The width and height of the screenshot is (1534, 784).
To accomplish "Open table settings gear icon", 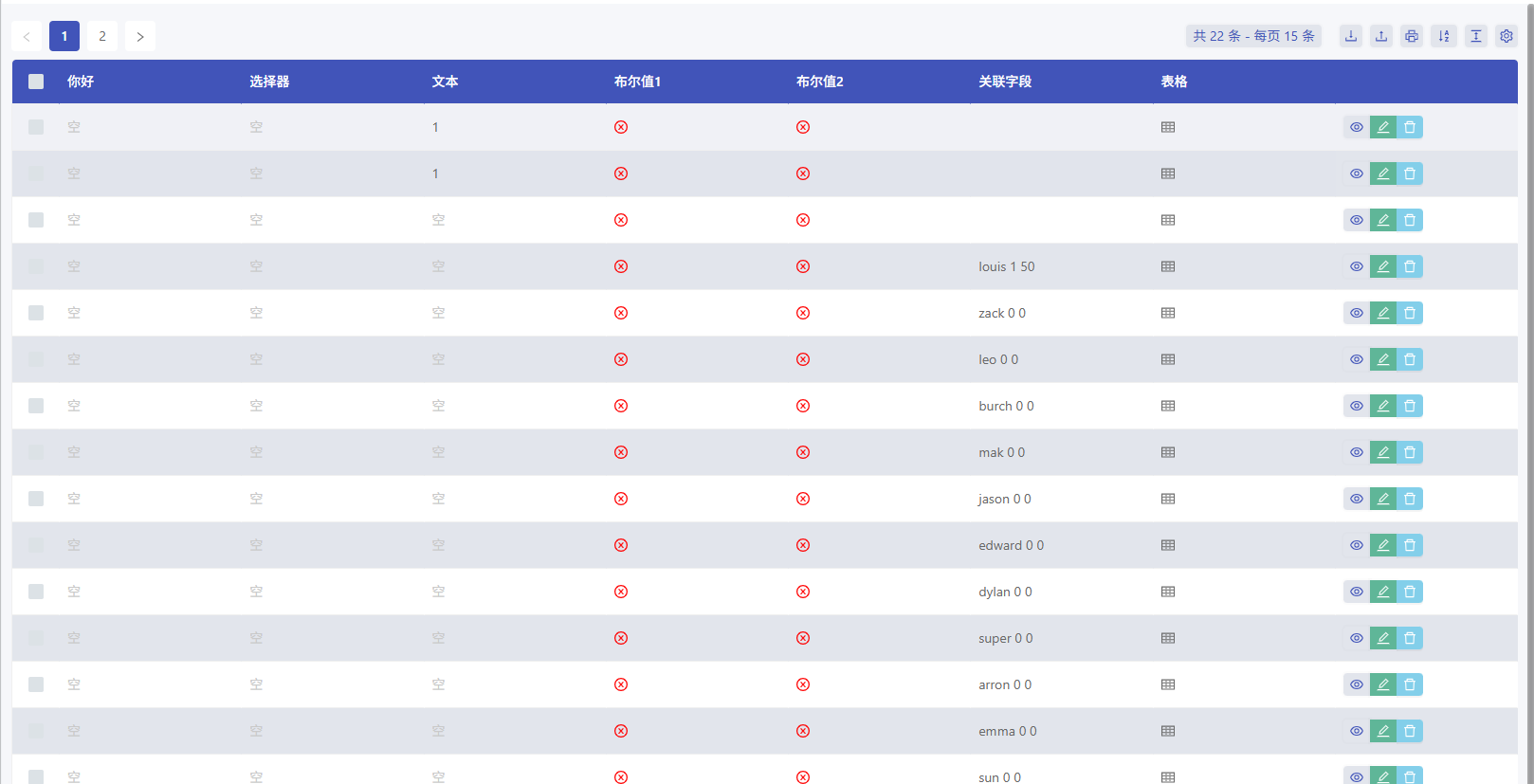I will click(1507, 36).
